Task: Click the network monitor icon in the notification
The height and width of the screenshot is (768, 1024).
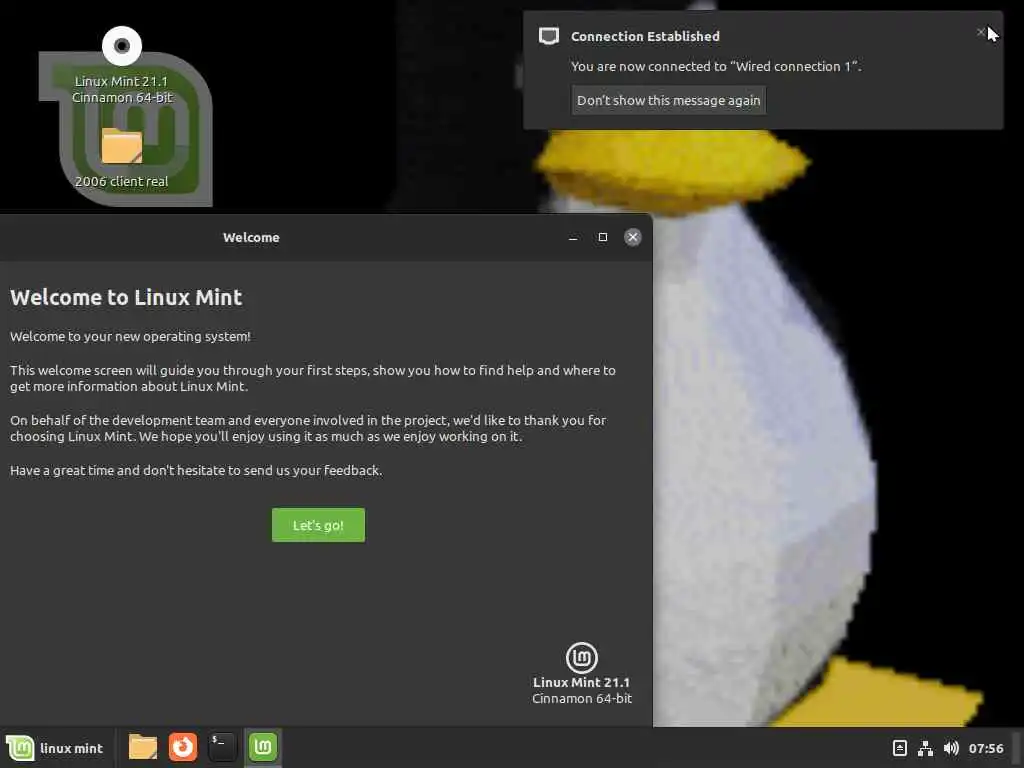Action: click(549, 36)
